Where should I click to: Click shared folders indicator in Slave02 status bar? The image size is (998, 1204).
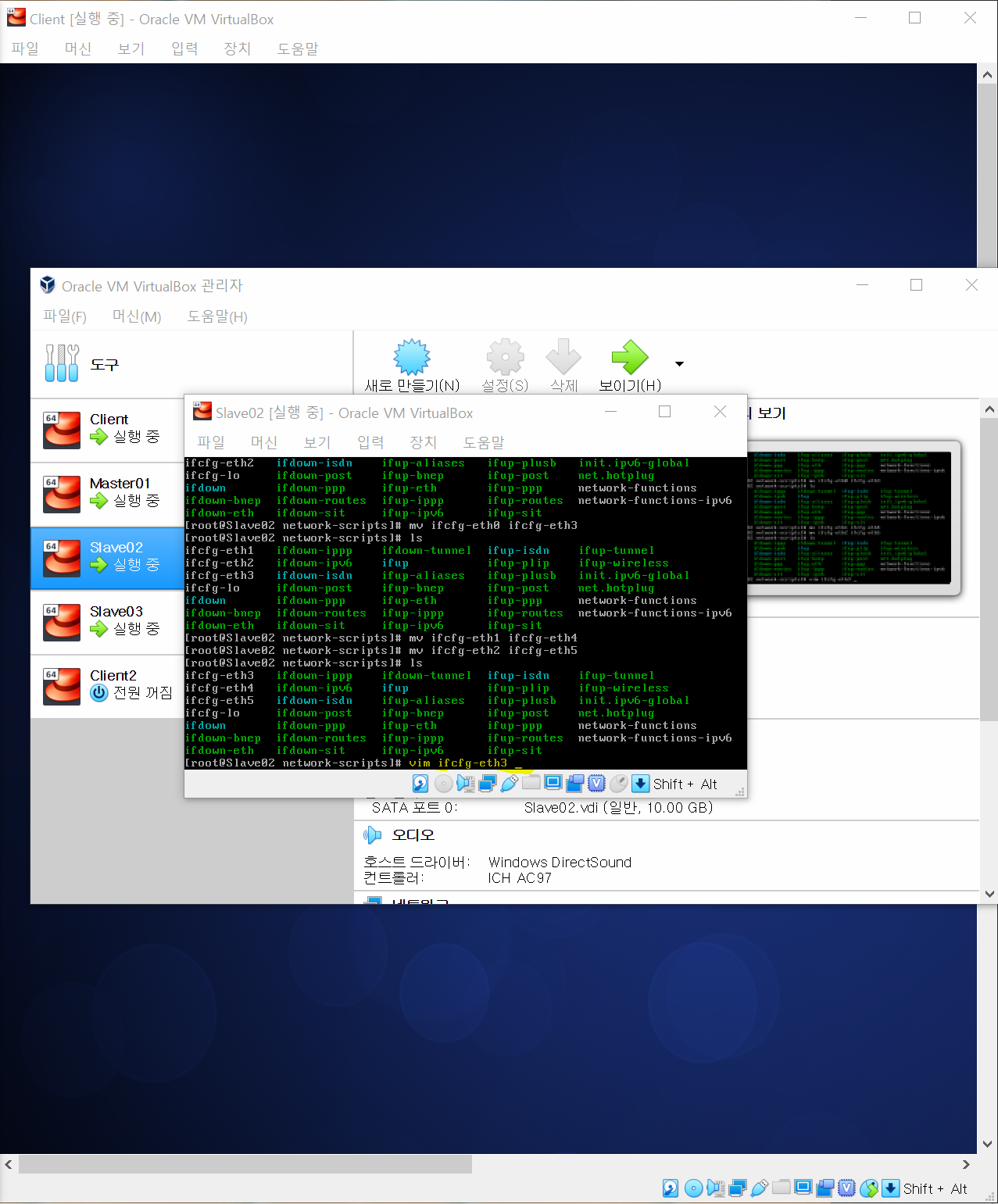tap(531, 783)
